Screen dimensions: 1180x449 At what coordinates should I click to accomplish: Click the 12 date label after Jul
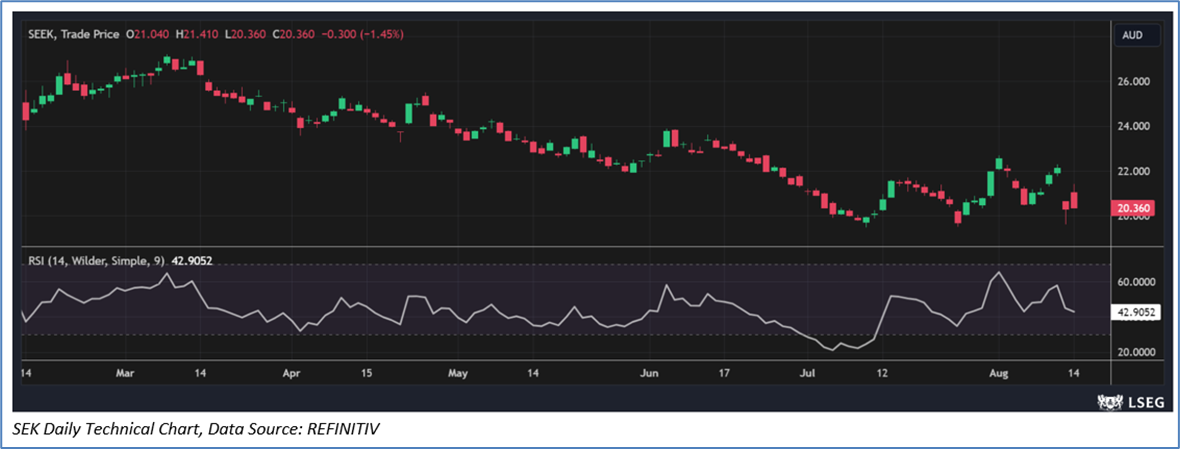point(882,372)
